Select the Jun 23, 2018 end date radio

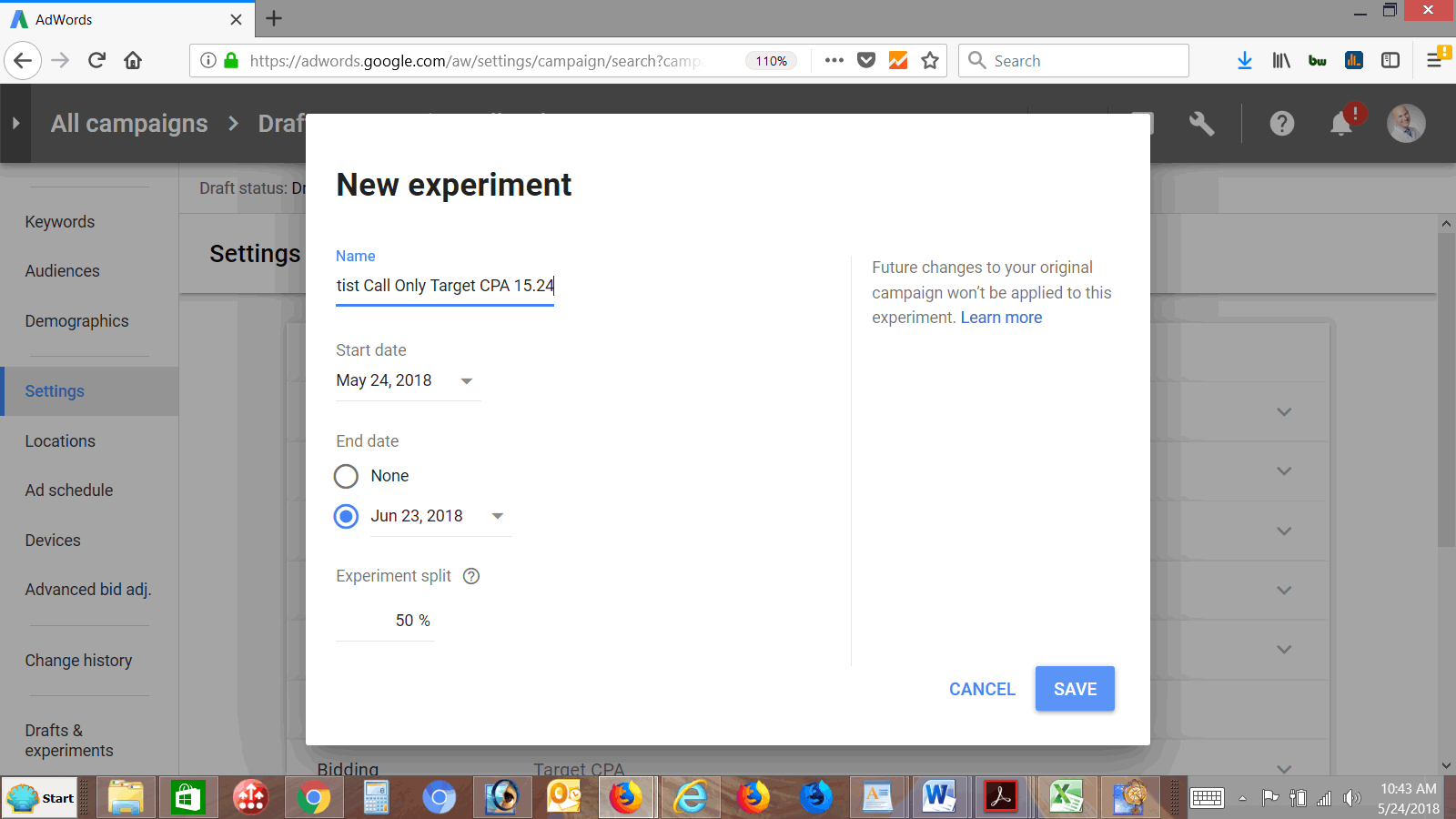click(x=346, y=517)
